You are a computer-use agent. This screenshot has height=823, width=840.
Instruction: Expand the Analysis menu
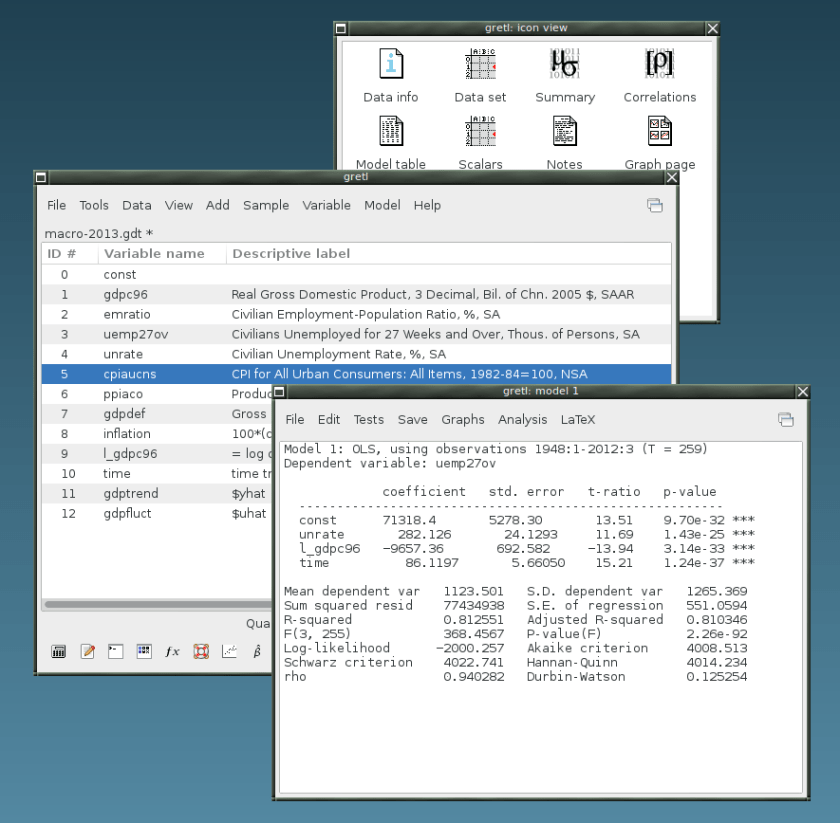(x=521, y=420)
